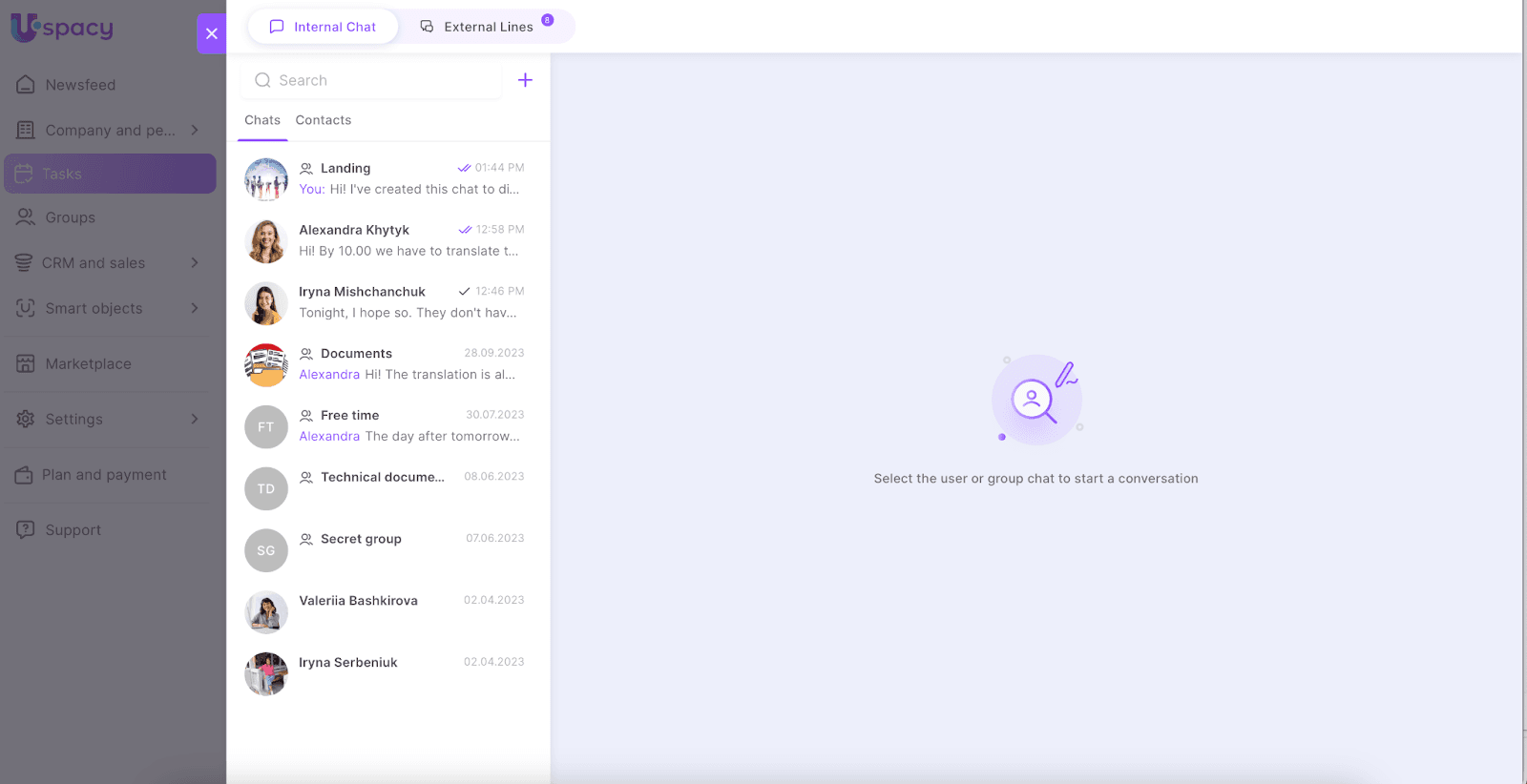
Task: Select the Tasks calendar icon
Action: (24, 174)
